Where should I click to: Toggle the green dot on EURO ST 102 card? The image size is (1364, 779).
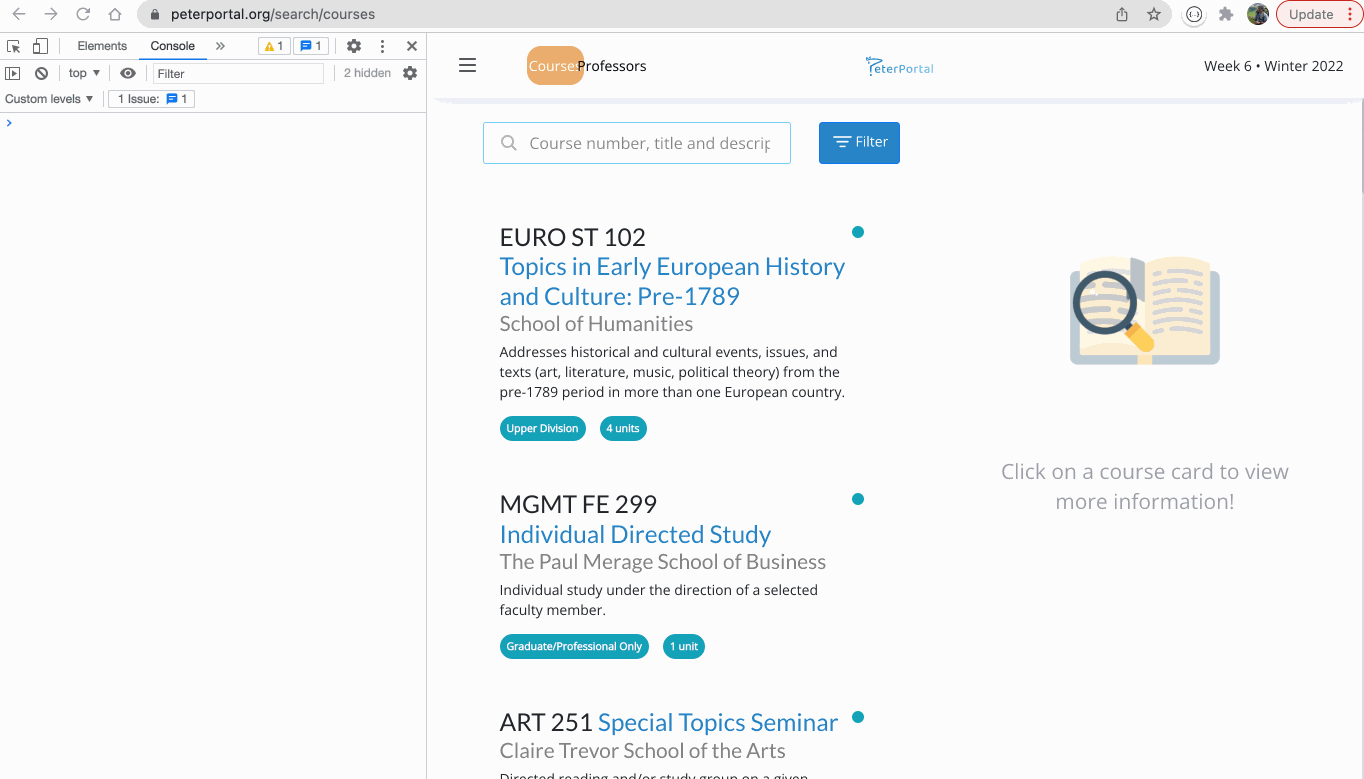coord(858,231)
